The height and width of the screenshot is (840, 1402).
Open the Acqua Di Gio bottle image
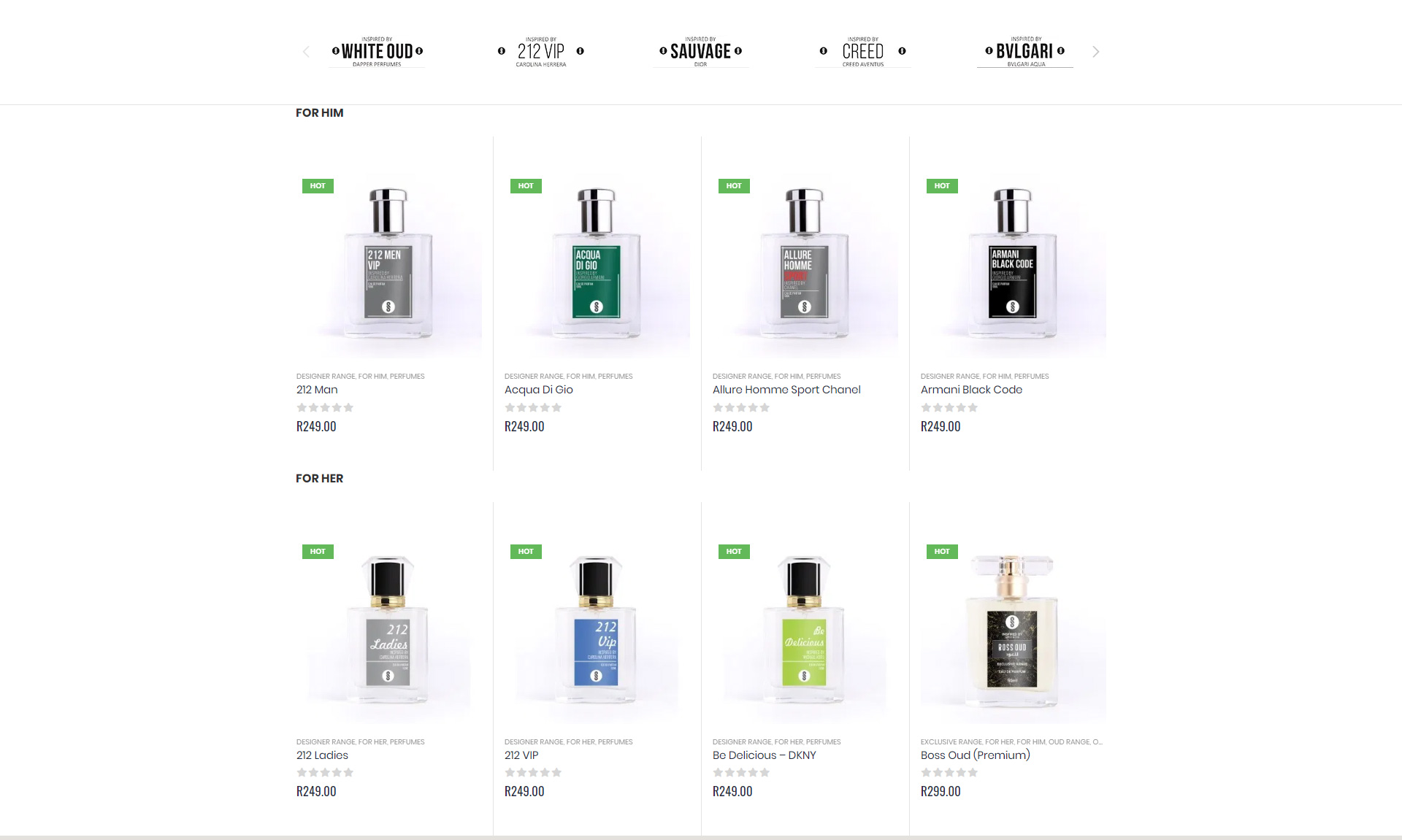pos(597,264)
